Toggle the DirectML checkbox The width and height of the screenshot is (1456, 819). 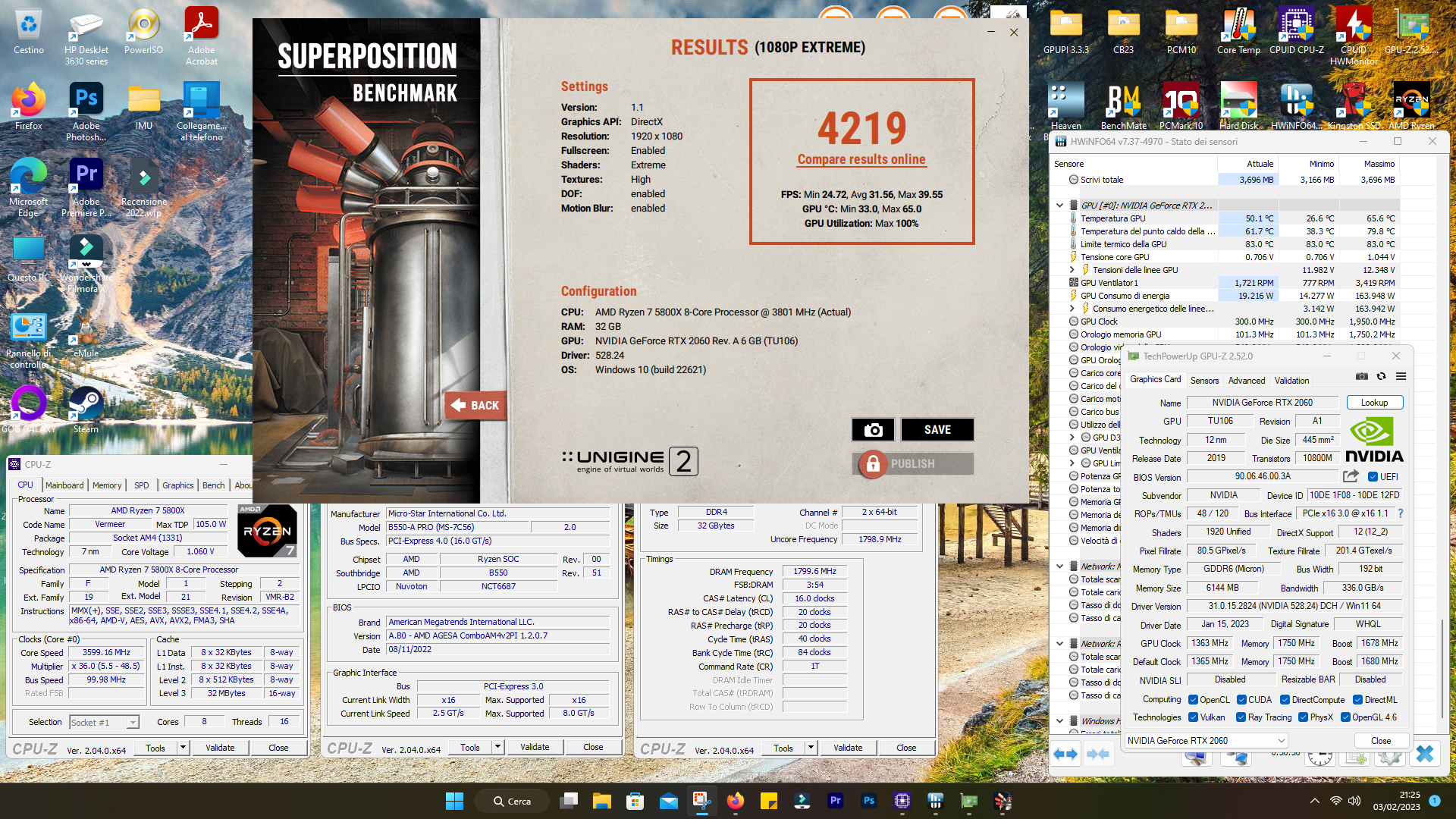tap(1357, 700)
